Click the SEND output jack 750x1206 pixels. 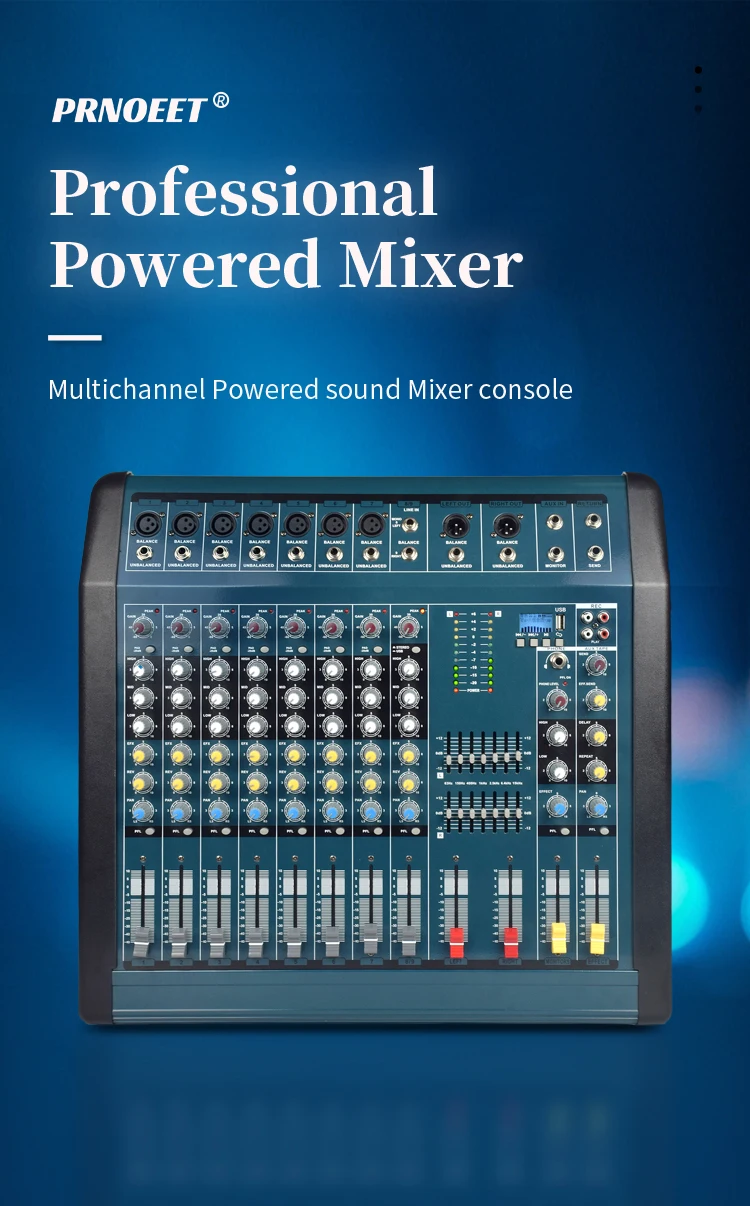pyautogui.click(x=595, y=552)
